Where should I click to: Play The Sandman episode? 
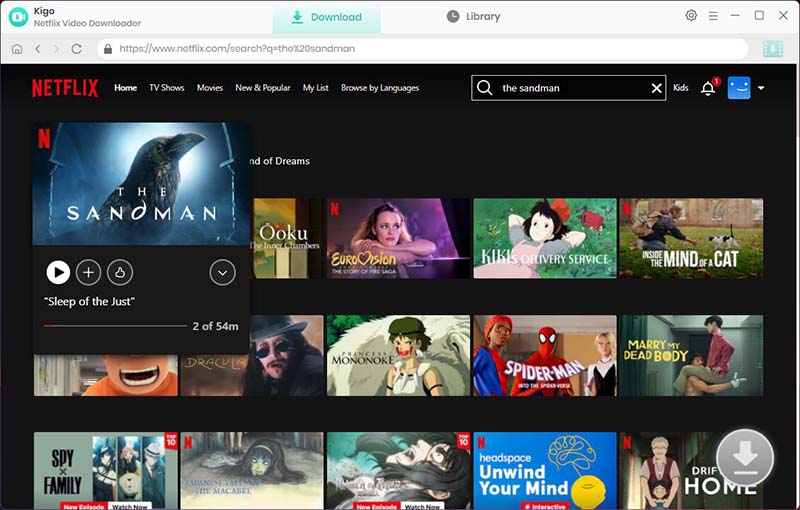(x=58, y=272)
